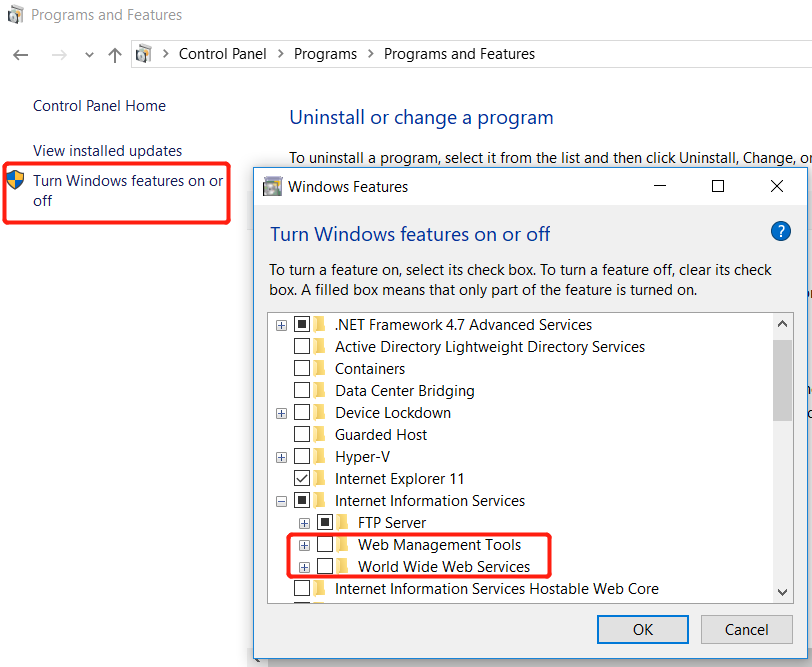Check the Hyper-V feature checkbox
Screen dimensions: 812x667
click(302, 457)
